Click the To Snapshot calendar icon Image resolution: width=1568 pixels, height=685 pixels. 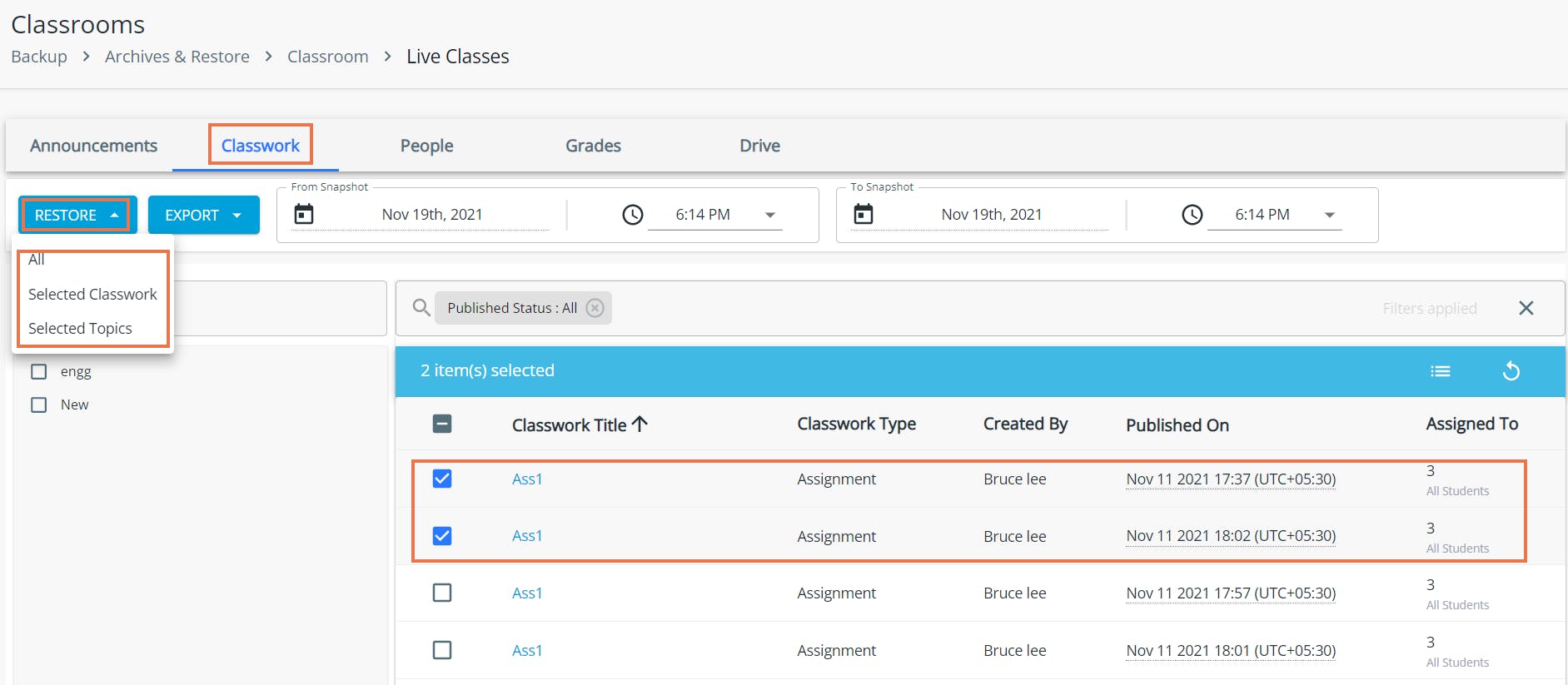click(864, 215)
